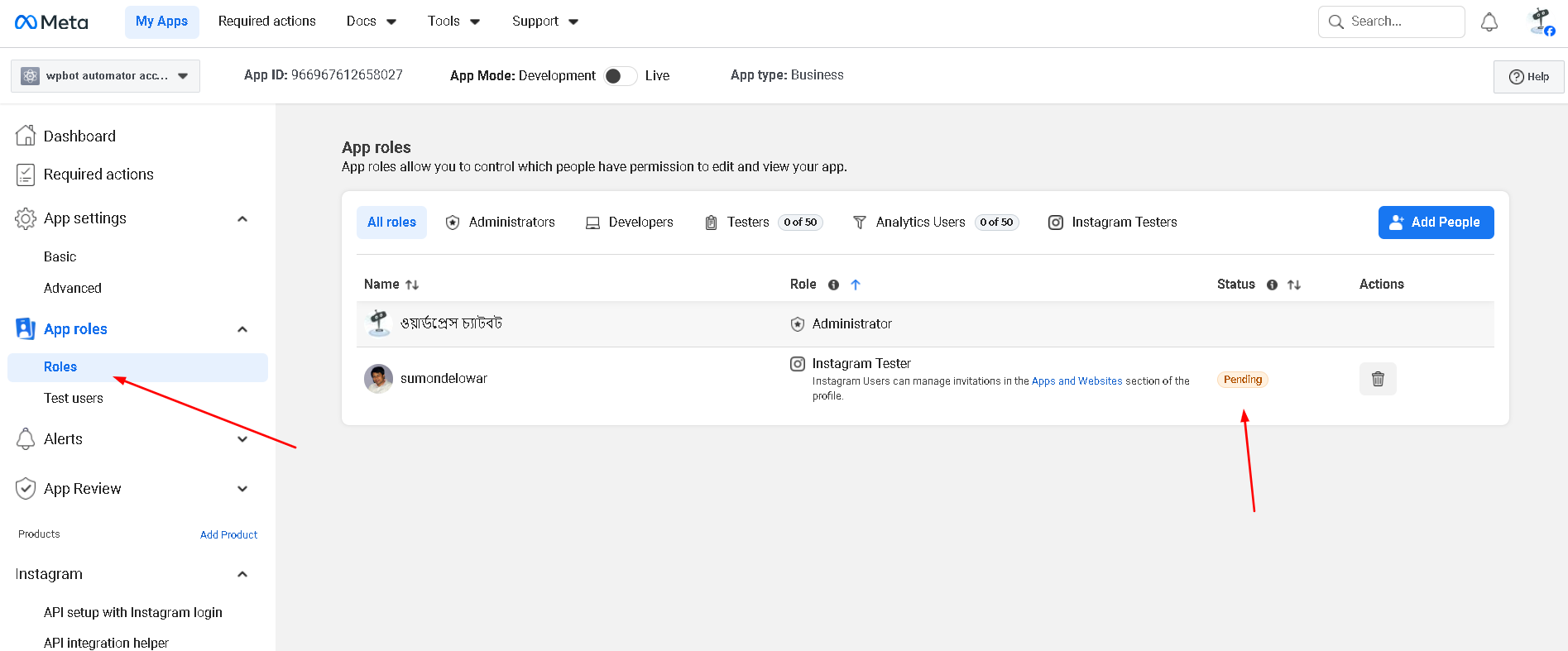Expand the App Review sidebar section

click(242, 489)
